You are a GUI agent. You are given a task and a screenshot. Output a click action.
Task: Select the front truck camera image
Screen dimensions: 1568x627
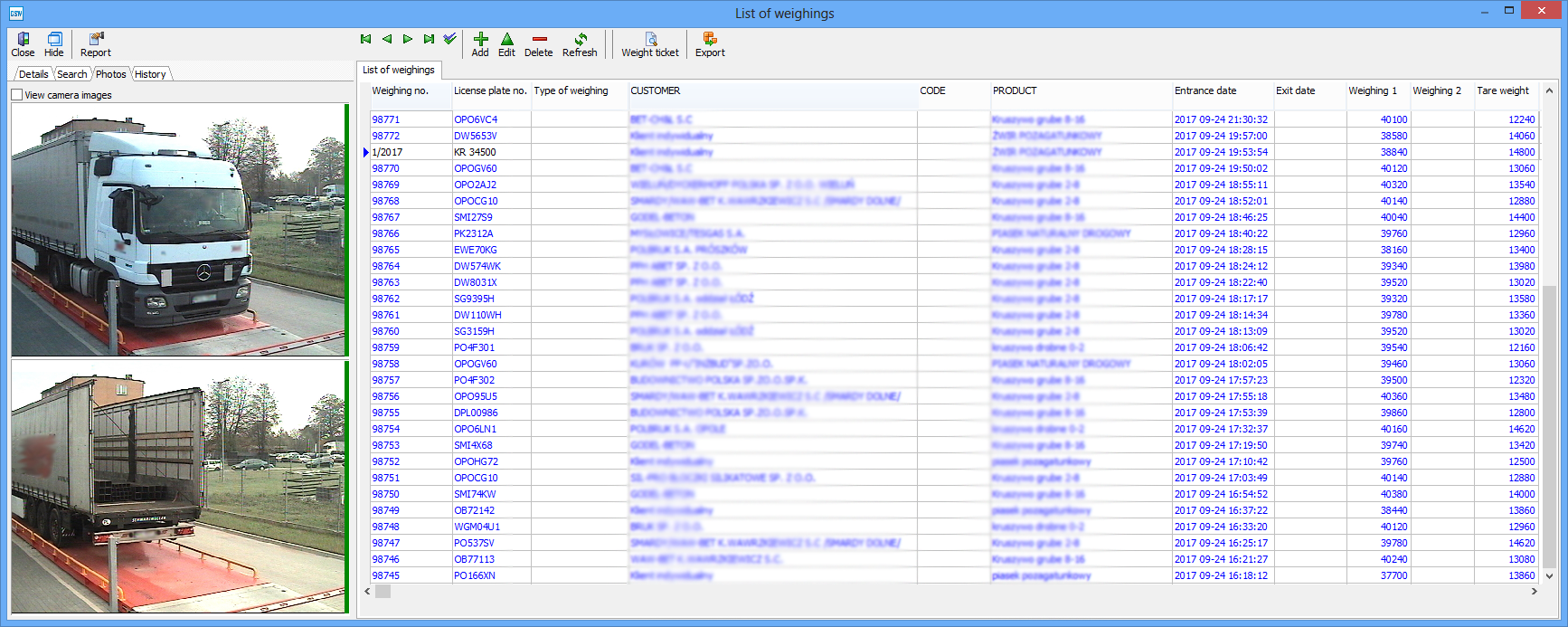coord(178,230)
